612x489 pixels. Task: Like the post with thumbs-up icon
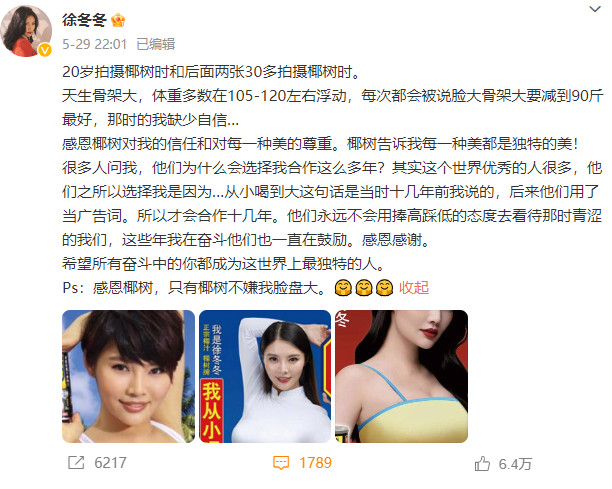[x=482, y=464]
